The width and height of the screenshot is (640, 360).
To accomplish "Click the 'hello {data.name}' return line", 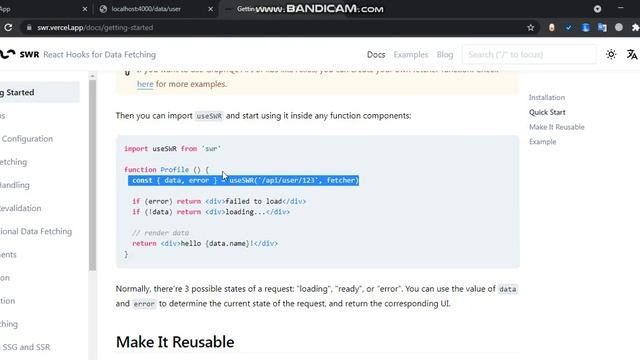I will tap(204, 243).
